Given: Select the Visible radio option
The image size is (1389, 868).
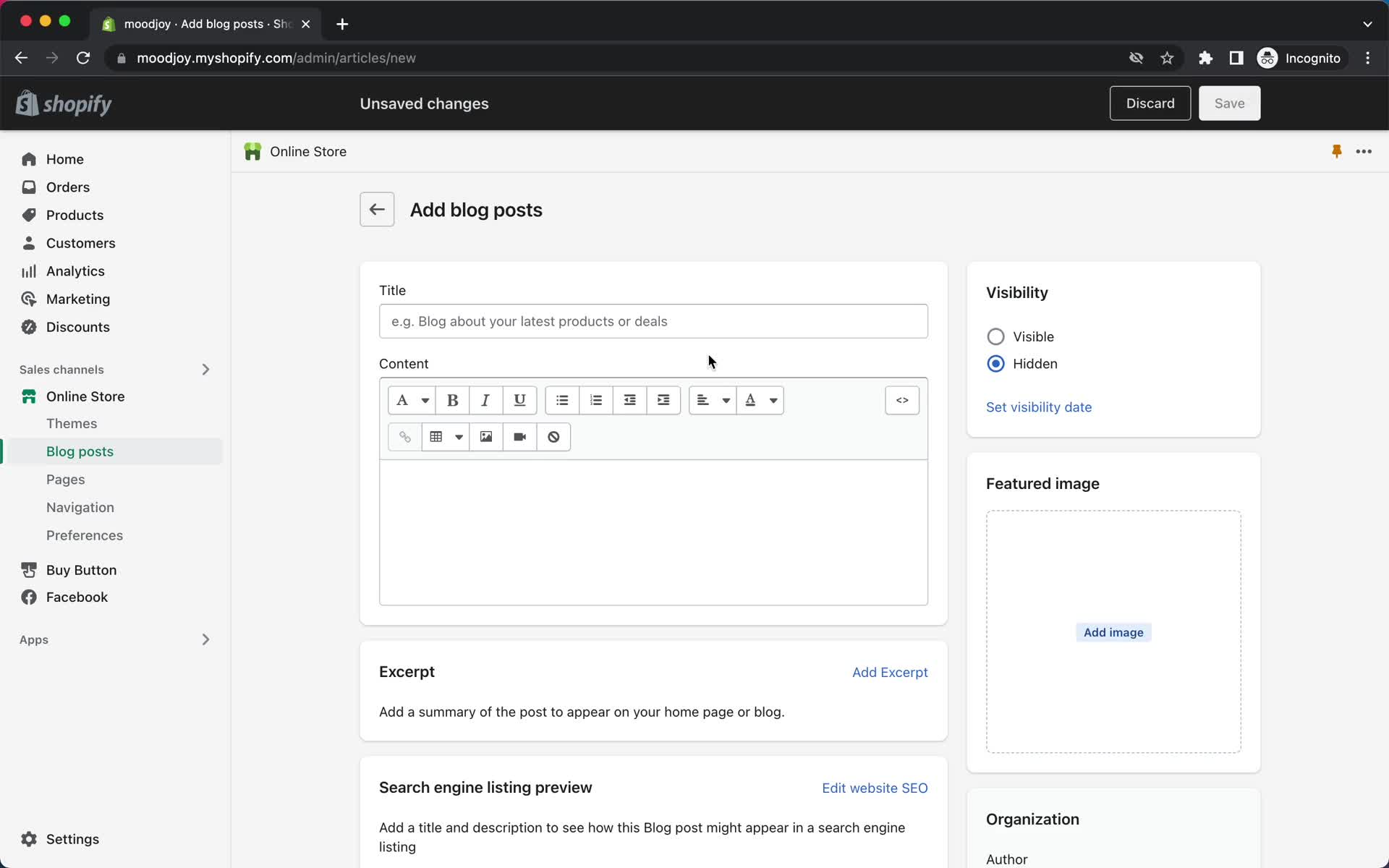Looking at the screenshot, I should (995, 336).
